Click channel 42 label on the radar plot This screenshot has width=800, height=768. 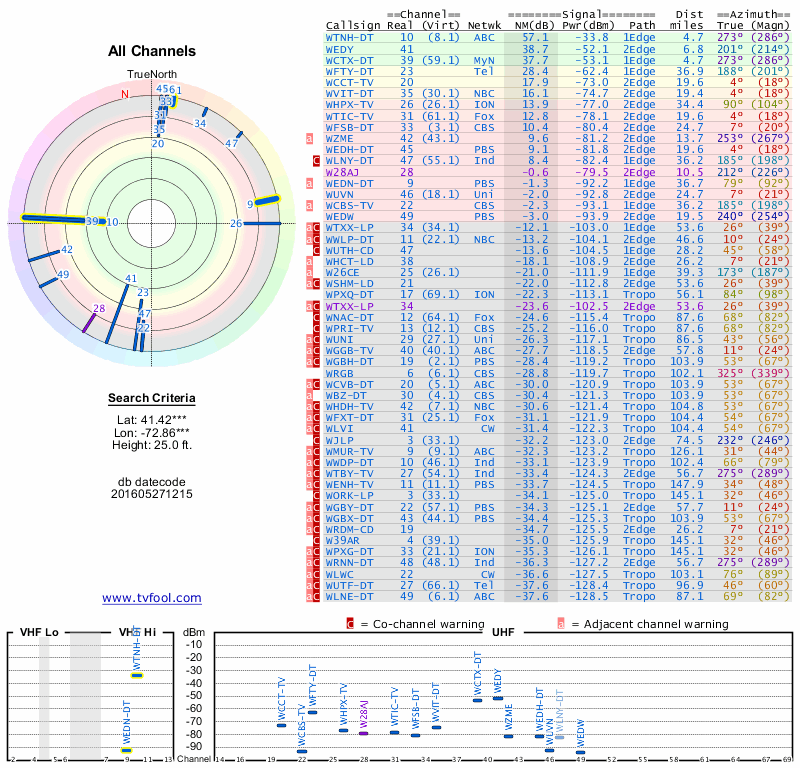click(x=67, y=249)
